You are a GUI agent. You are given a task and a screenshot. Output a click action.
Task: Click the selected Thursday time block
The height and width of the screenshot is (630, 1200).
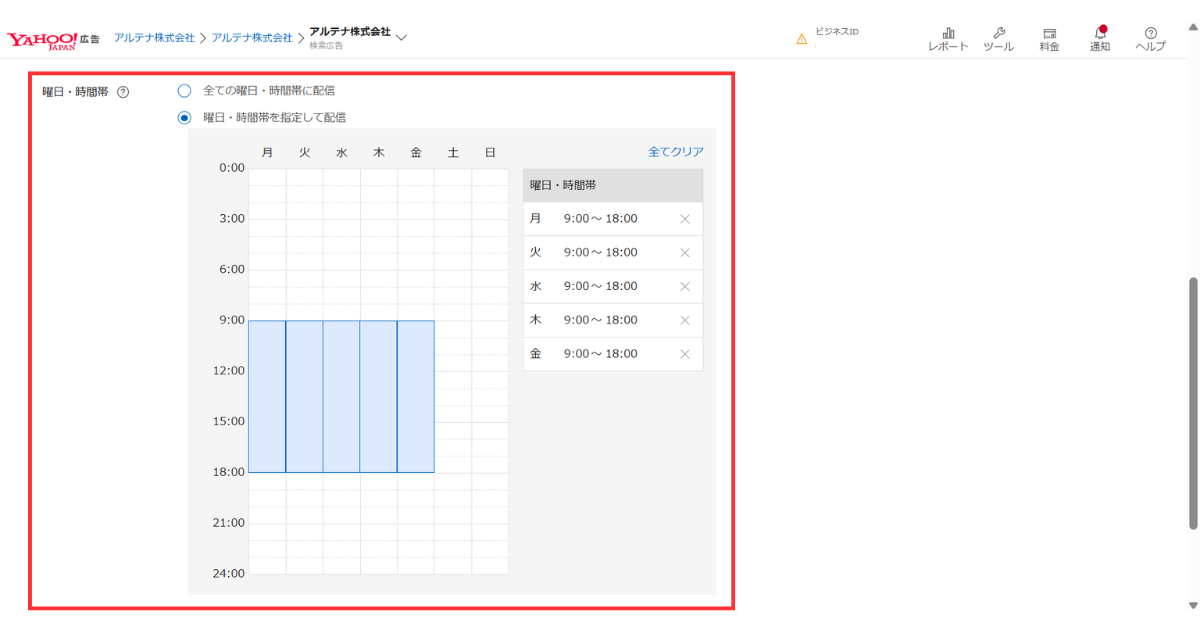378,396
